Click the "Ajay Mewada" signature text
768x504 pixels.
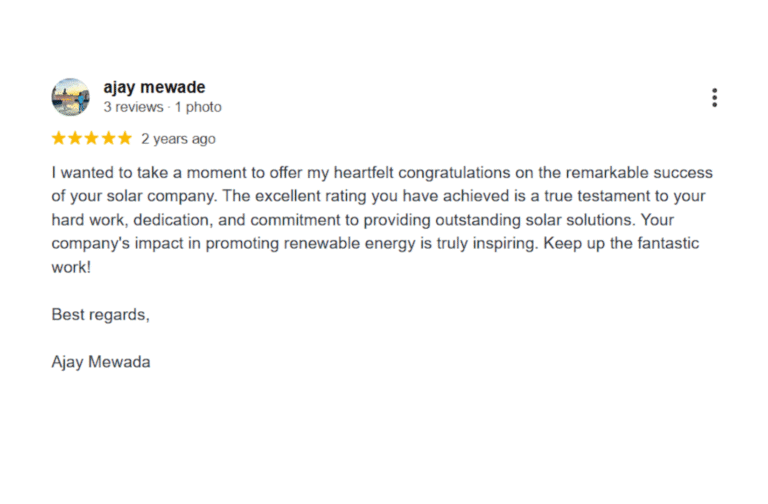(101, 362)
